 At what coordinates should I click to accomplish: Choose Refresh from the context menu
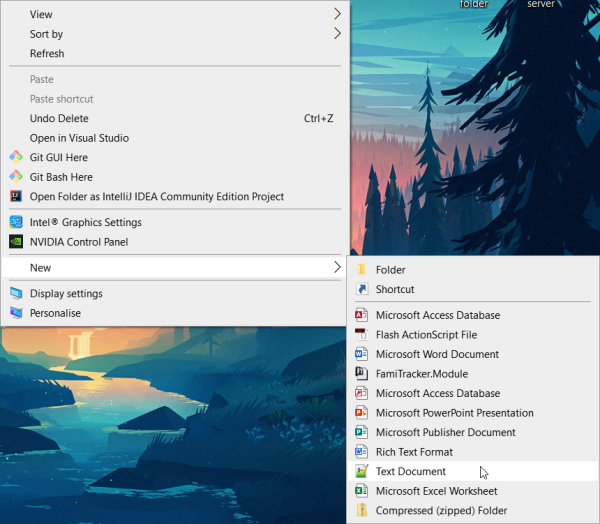47,54
